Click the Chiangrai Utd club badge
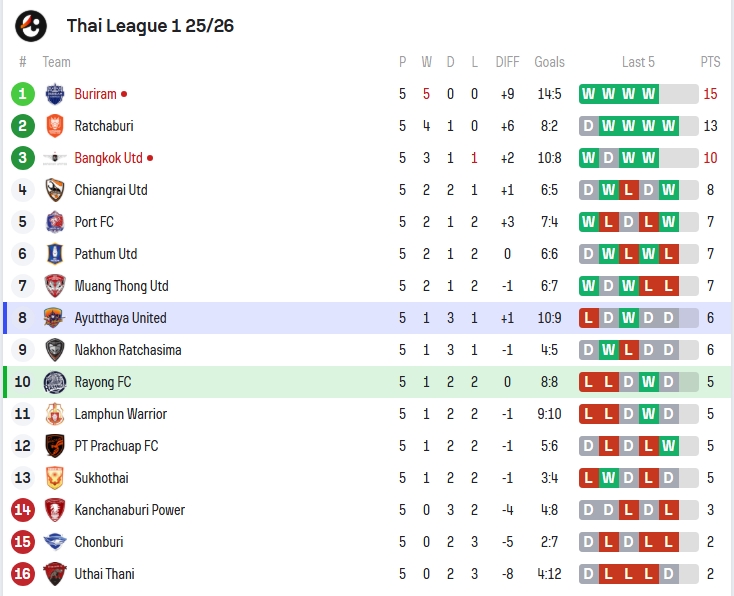The height and width of the screenshot is (596, 734). tap(55, 190)
